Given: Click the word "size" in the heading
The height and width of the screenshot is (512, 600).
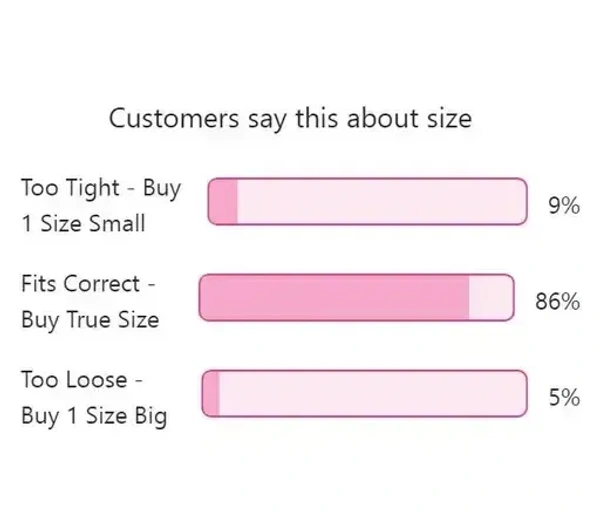Looking at the screenshot, I should pos(446,119).
